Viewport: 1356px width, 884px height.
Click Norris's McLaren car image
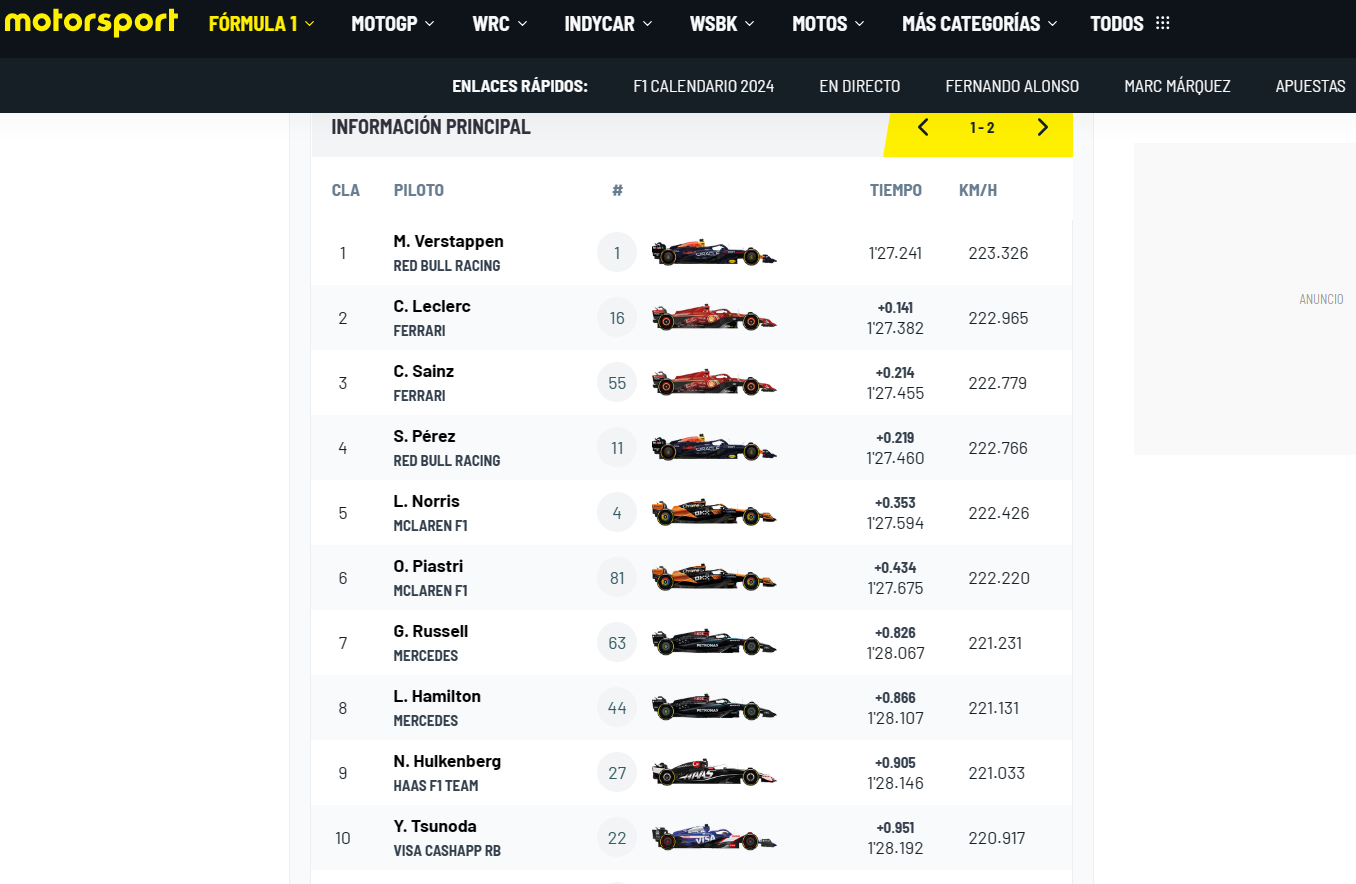714,513
